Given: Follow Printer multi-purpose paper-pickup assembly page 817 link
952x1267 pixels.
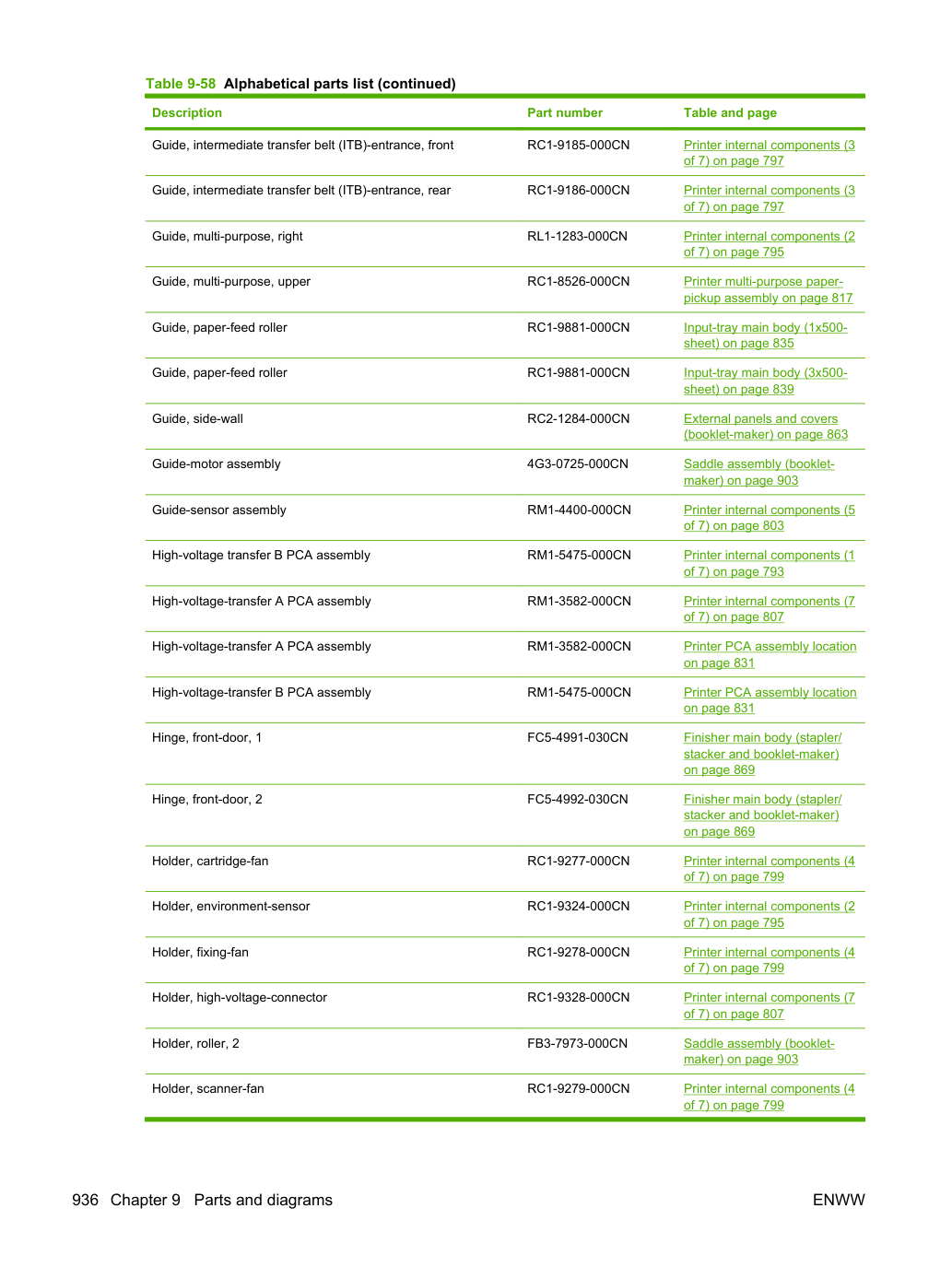Looking at the screenshot, I should pyautogui.click(x=769, y=289).
